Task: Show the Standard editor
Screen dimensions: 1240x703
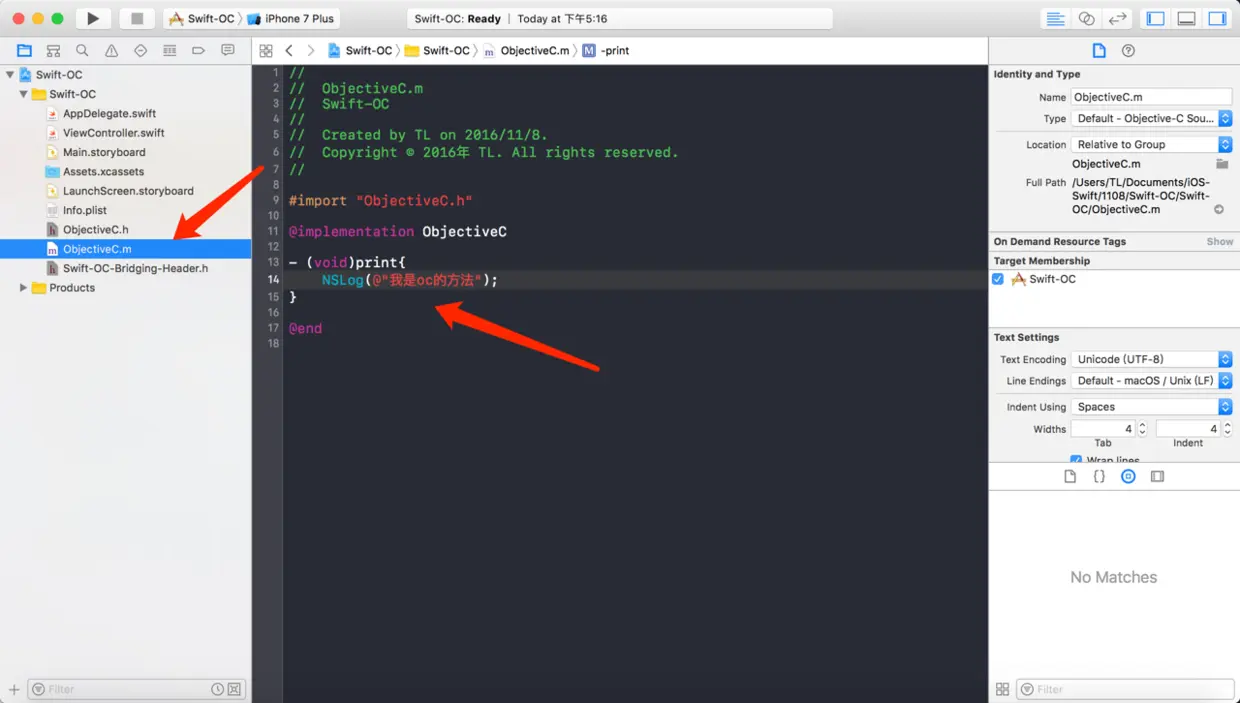Action: click(1055, 18)
